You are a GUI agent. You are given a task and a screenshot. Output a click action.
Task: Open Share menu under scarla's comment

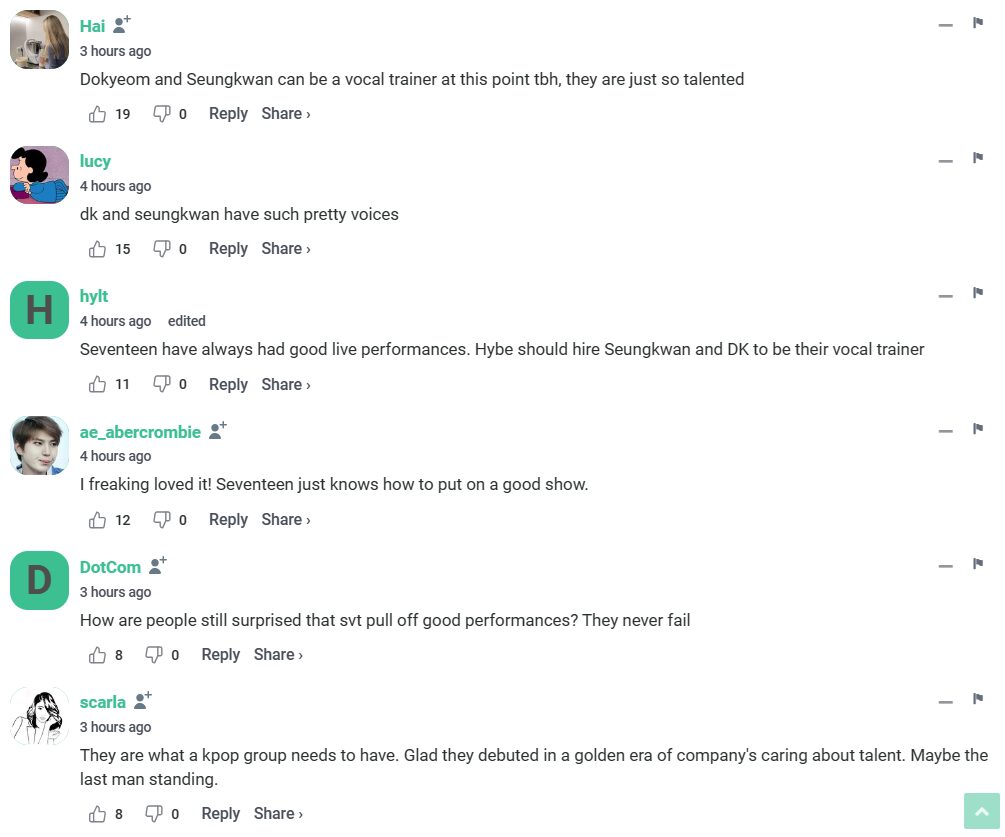click(278, 814)
